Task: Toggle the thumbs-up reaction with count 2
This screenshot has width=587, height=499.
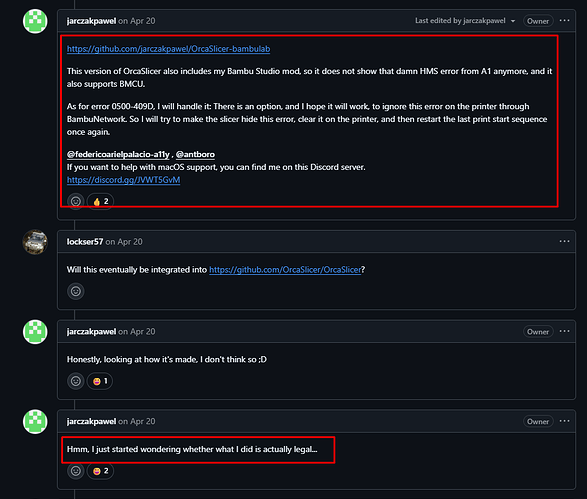Action: 100,201
